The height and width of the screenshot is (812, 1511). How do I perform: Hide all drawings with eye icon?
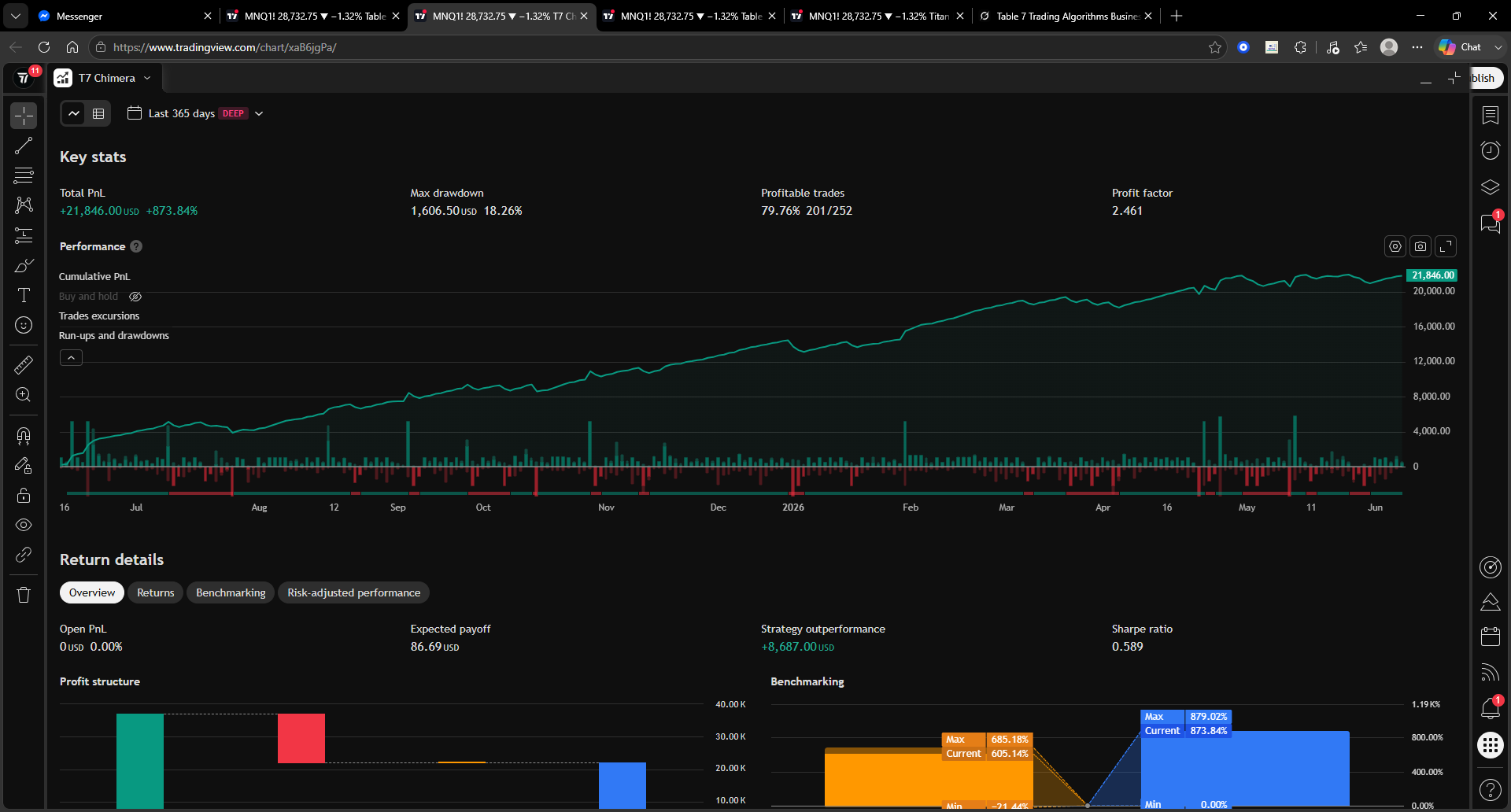coord(24,525)
